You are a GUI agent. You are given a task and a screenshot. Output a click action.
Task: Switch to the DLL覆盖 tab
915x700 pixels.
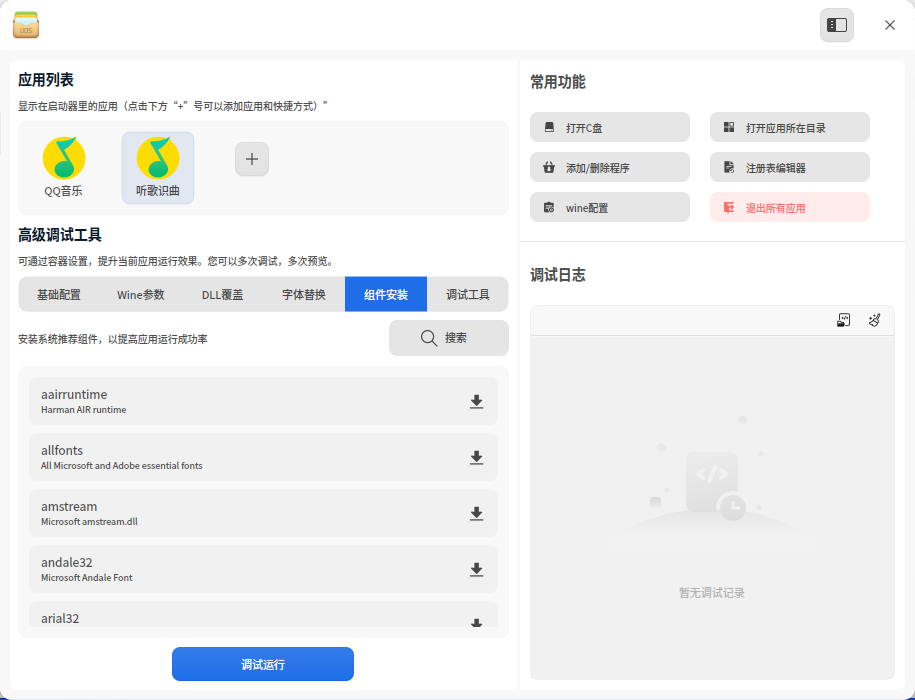(x=222, y=295)
